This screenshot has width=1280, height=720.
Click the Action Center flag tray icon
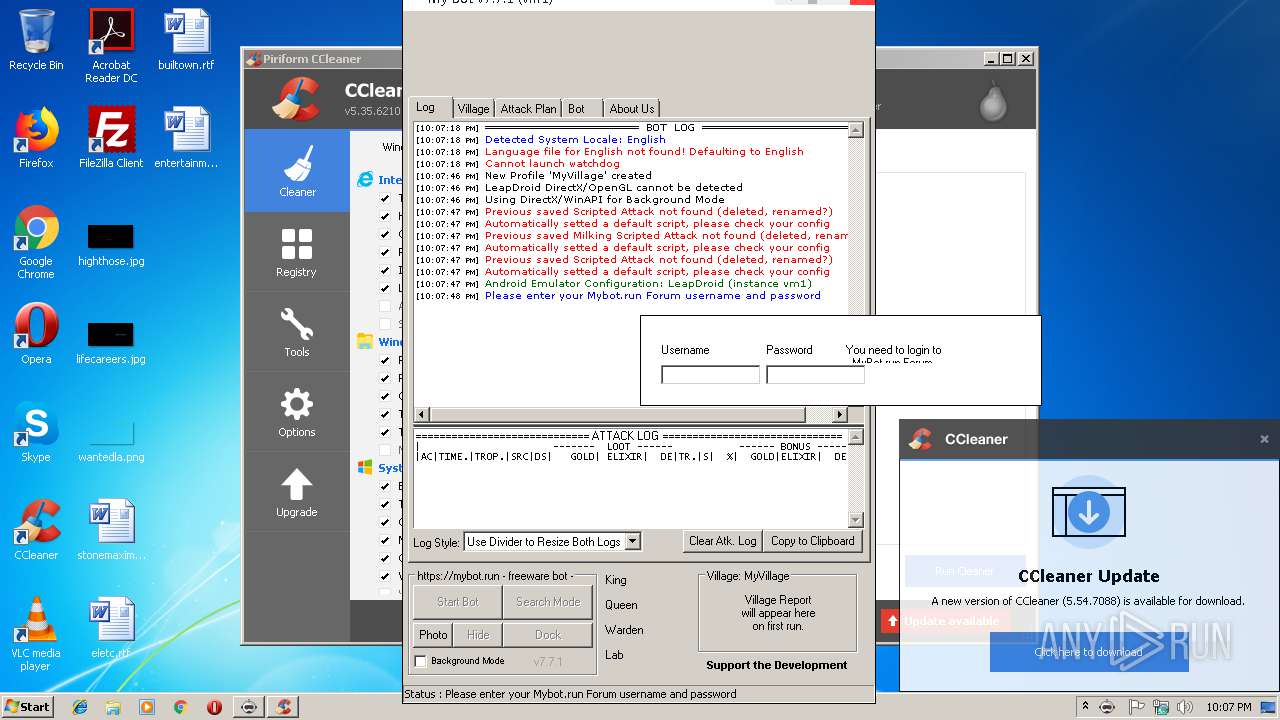coord(1137,707)
